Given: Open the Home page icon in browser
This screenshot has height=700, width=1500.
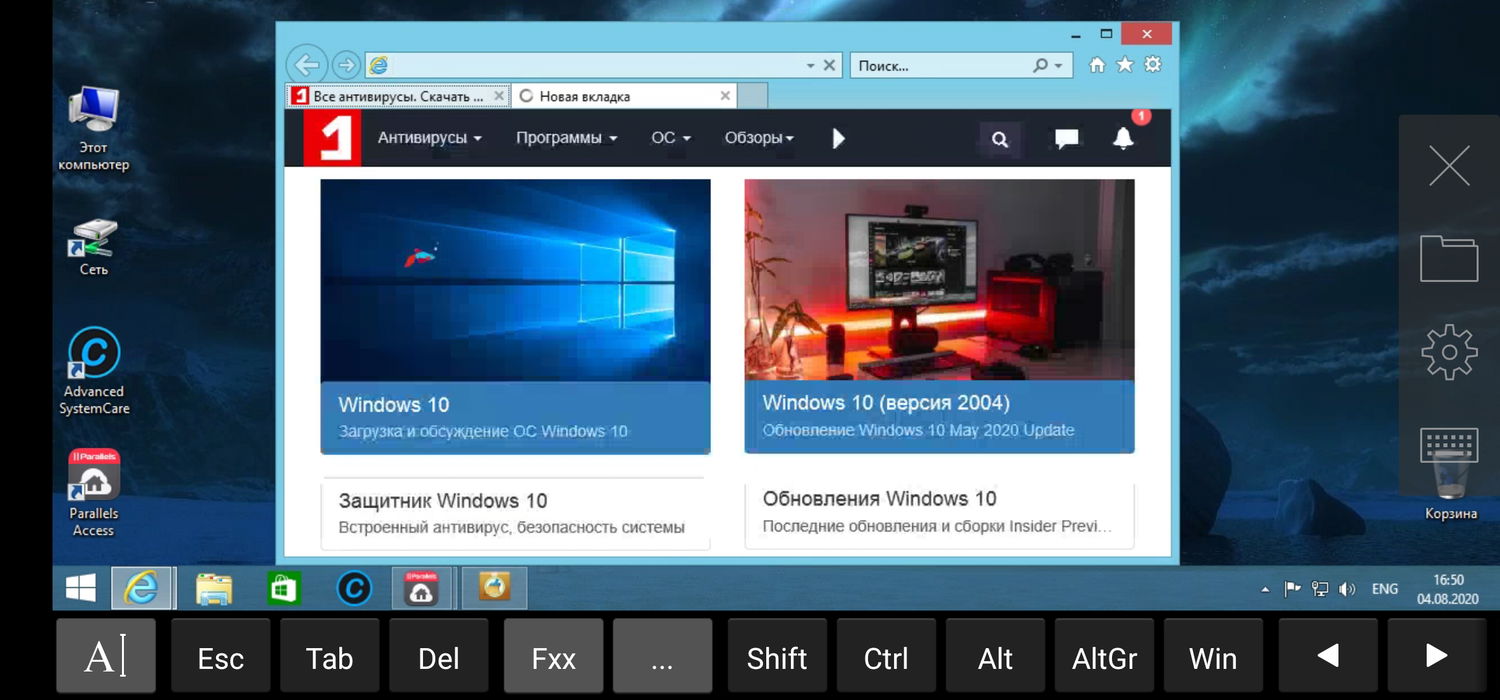Looking at the screenshot, I should [x=1097, y=65].
